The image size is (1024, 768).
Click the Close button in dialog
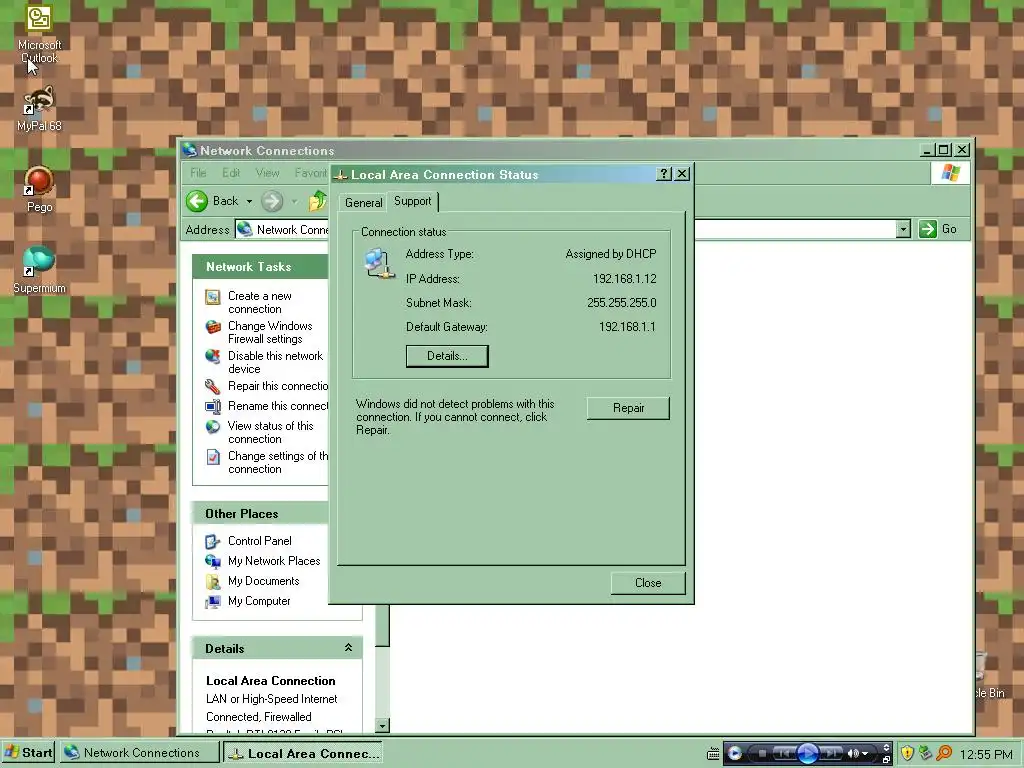point(648,583)
